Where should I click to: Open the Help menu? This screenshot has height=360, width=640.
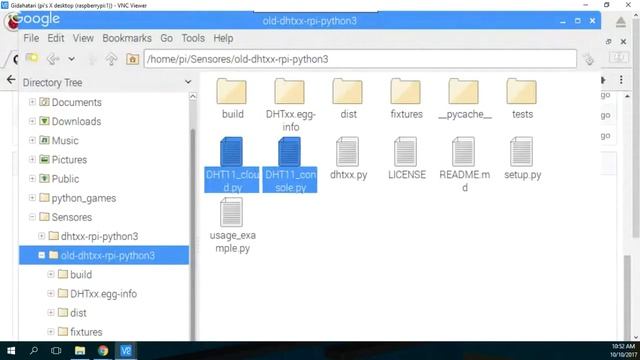click(x=223, y=38)
